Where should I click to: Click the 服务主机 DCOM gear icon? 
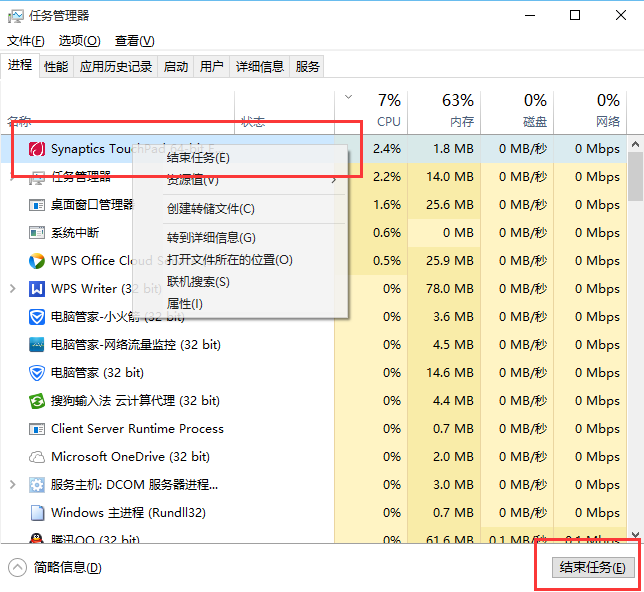[37, 485]
